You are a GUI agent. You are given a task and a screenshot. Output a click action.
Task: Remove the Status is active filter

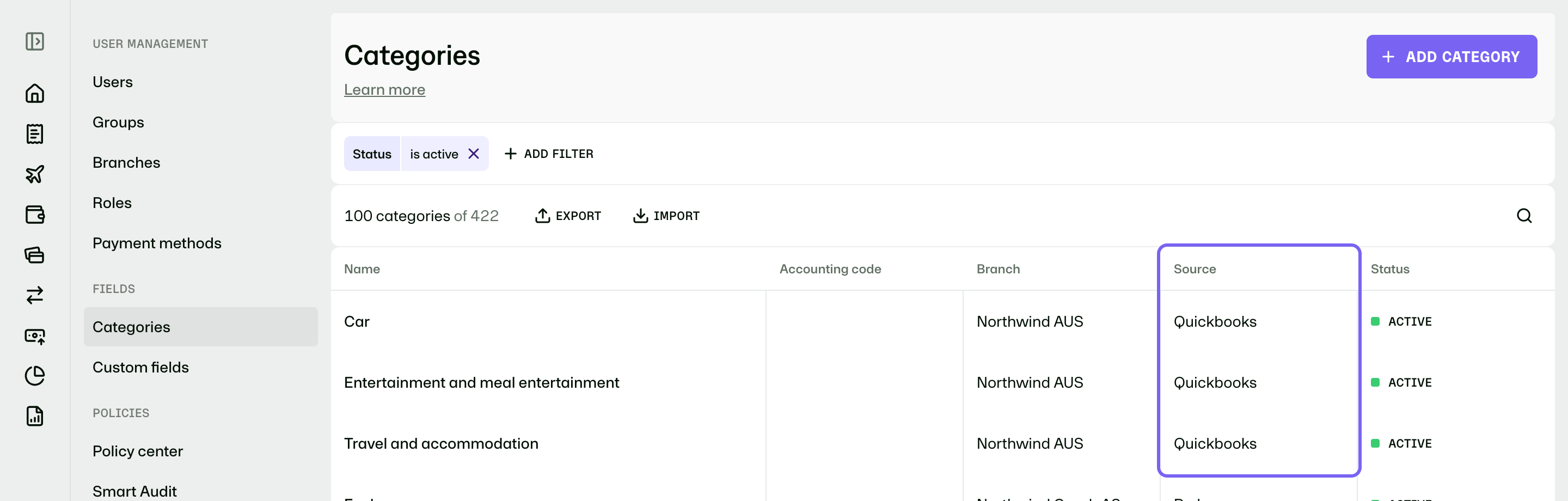pos(473,154)
